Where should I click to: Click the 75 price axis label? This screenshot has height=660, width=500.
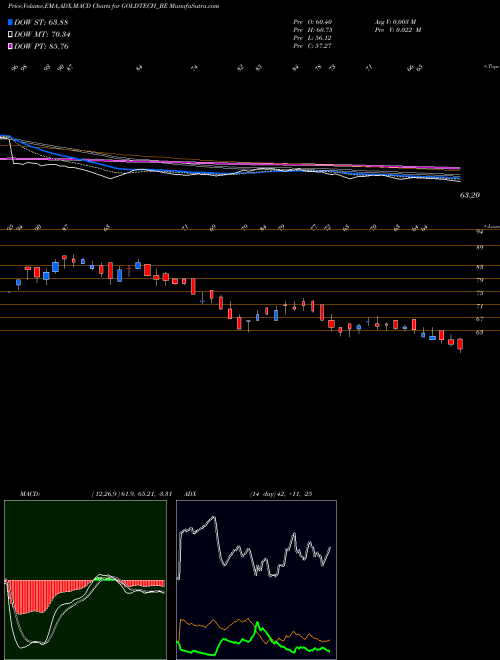(479, 293)
